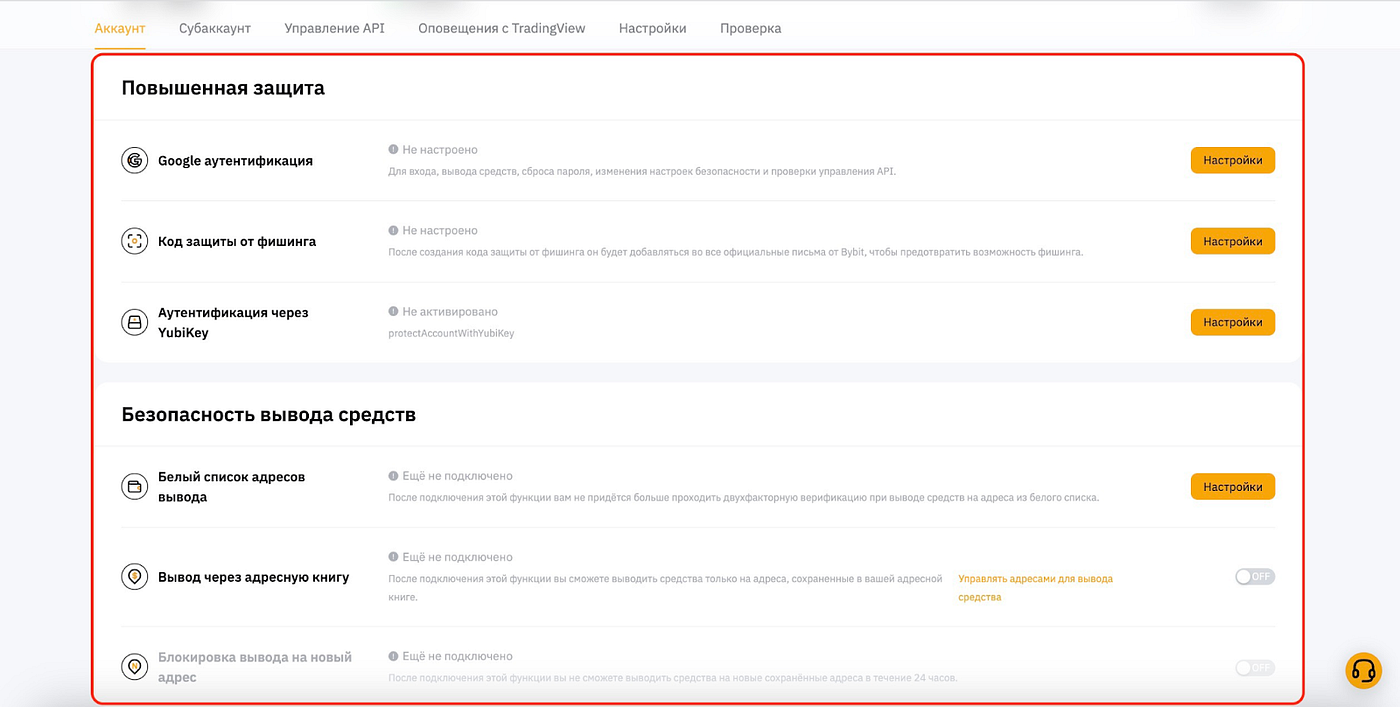1400x707 pixels.
Task: Click Настройки button for anti-phishing code
Action: pyautogui.click(x=1232, y=241)
